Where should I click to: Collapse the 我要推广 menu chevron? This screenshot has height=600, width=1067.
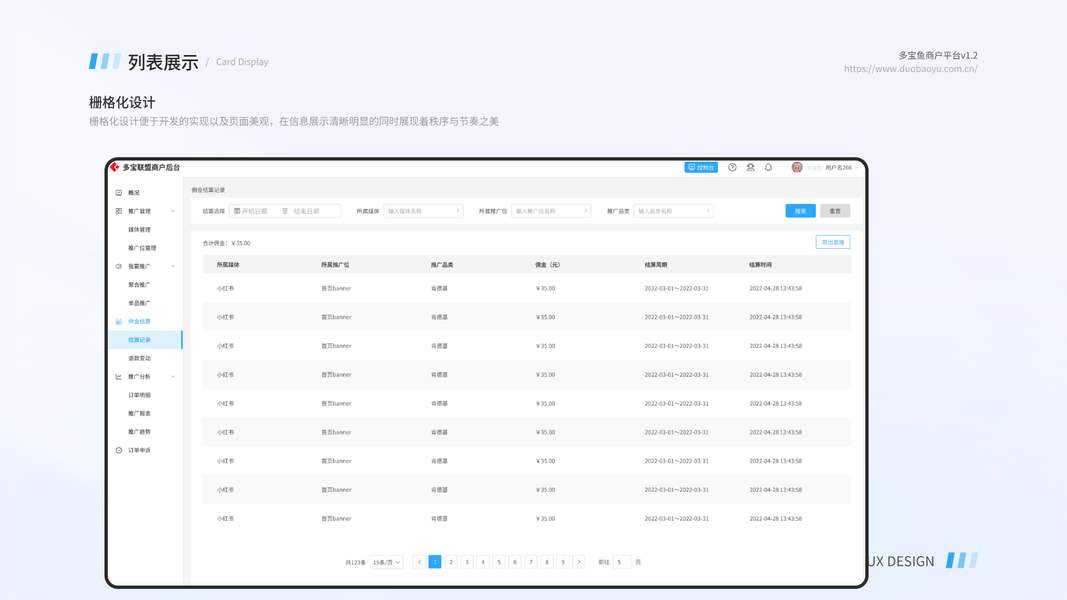click(173, 266)
